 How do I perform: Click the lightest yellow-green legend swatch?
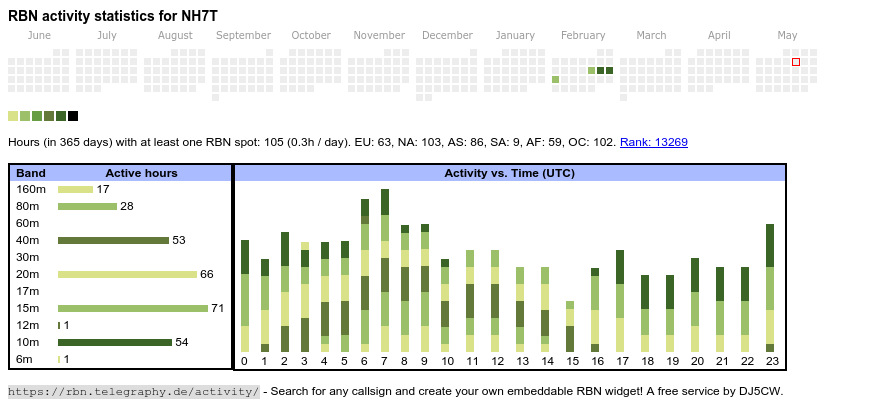click(x=13, y=116)
